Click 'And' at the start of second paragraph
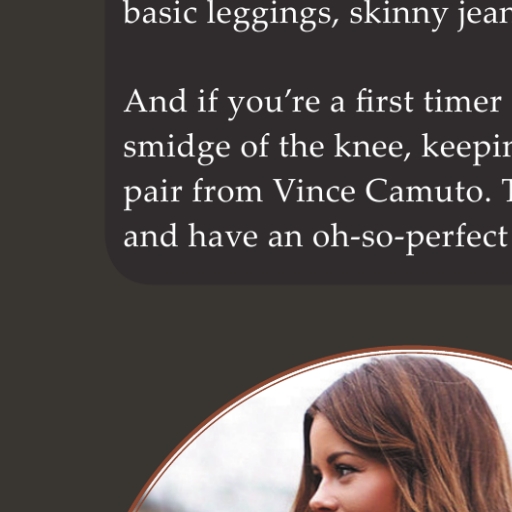The height and width of the screenshot is (512, 512). 155,102
